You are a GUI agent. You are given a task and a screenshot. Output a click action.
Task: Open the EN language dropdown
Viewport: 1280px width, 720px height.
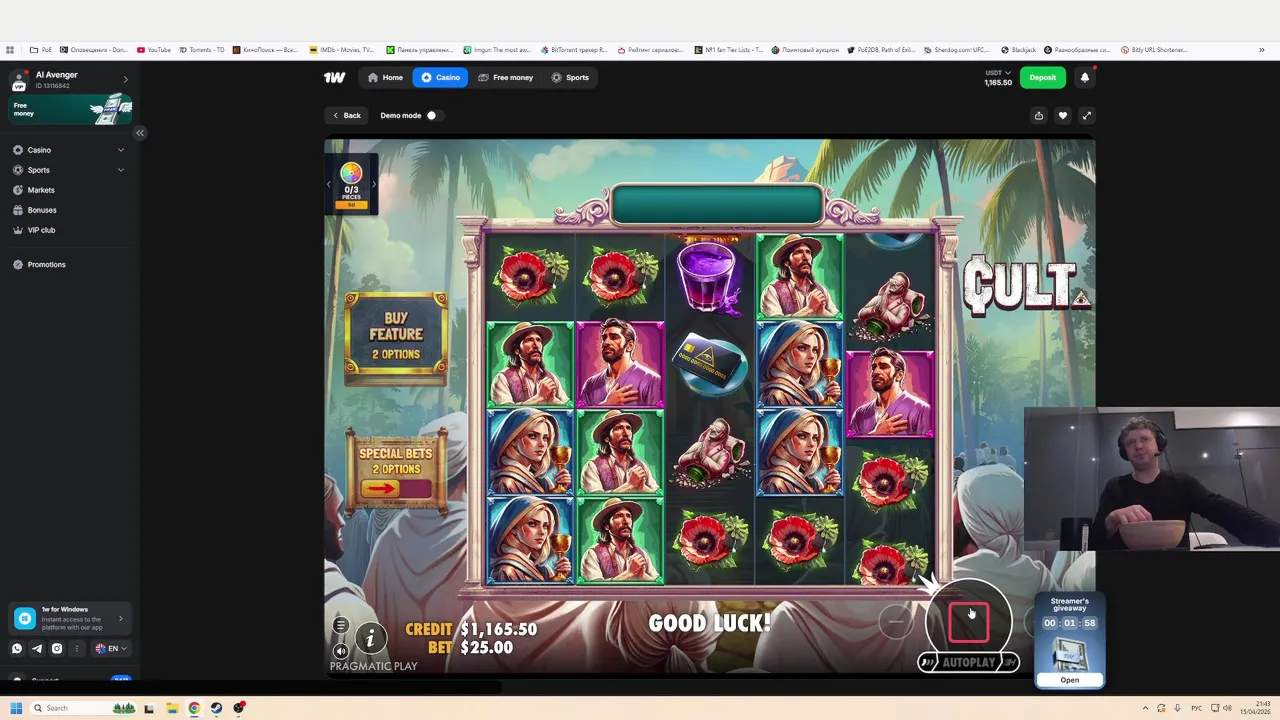110,648
